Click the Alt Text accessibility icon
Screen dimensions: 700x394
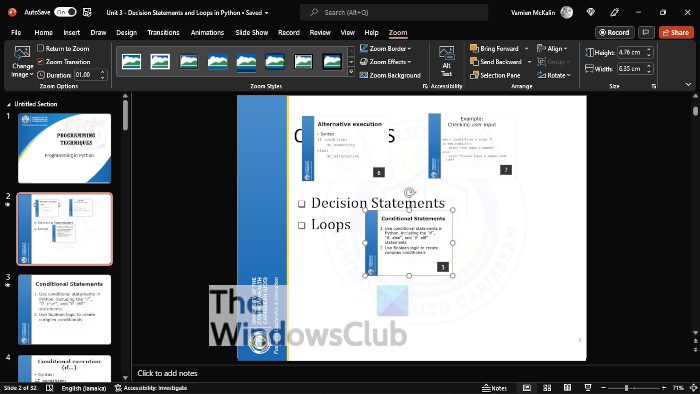click(446, 62)
